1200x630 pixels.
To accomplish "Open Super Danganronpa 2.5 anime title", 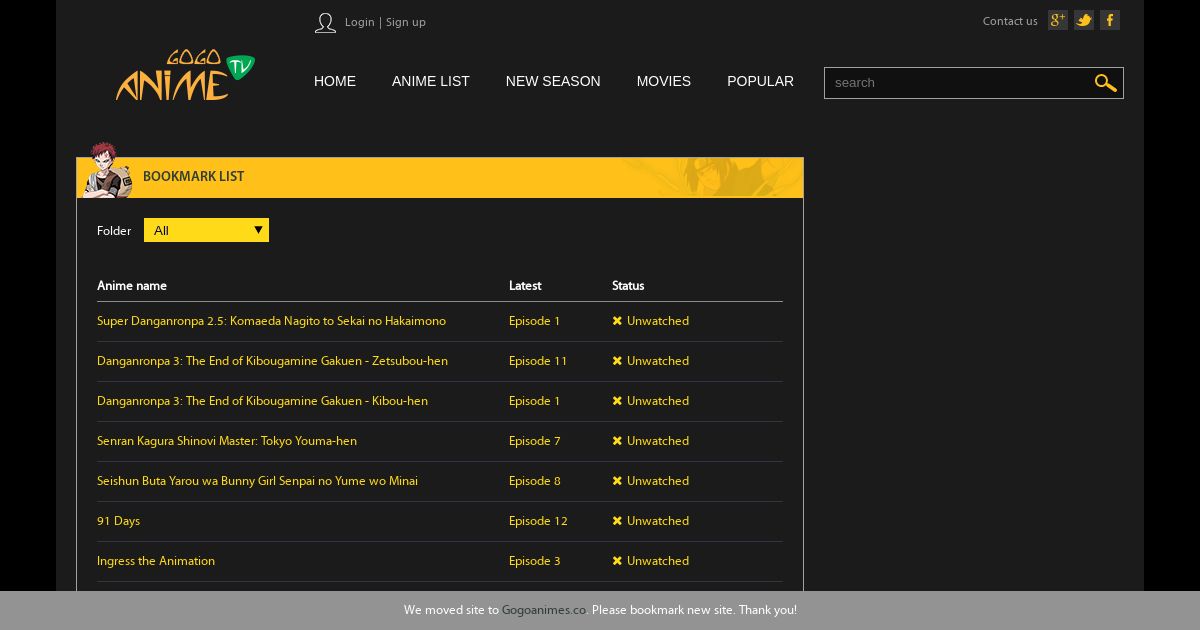I will click(271, 321).
